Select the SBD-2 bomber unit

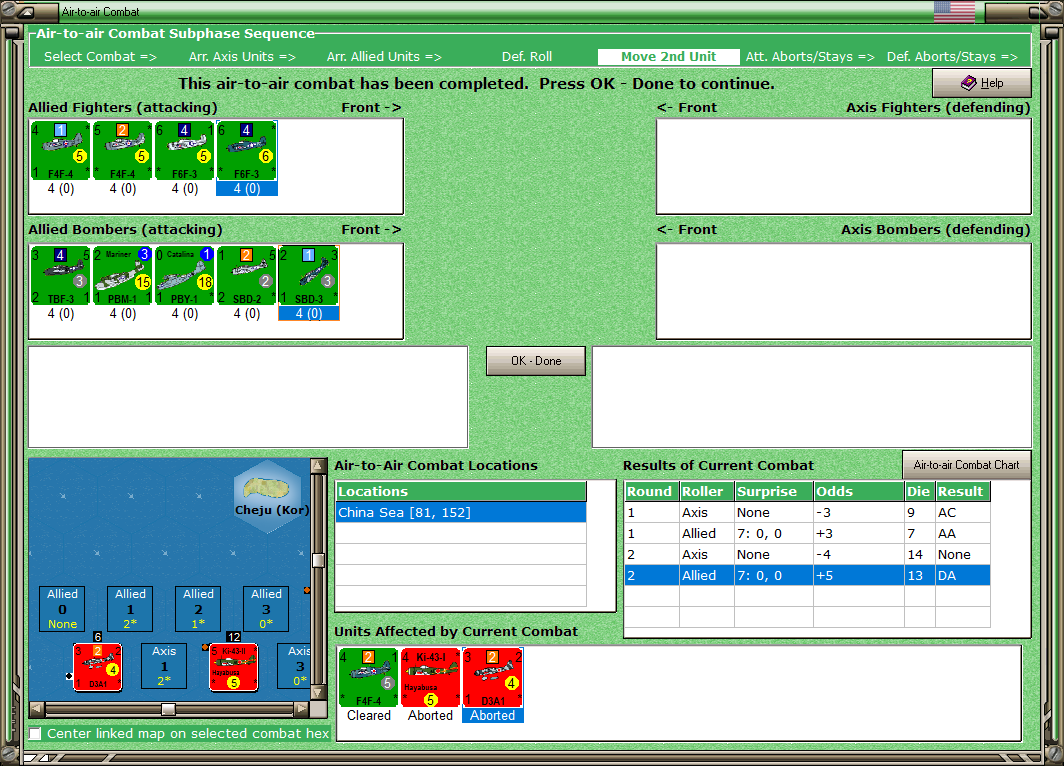(x=246, y=275)
